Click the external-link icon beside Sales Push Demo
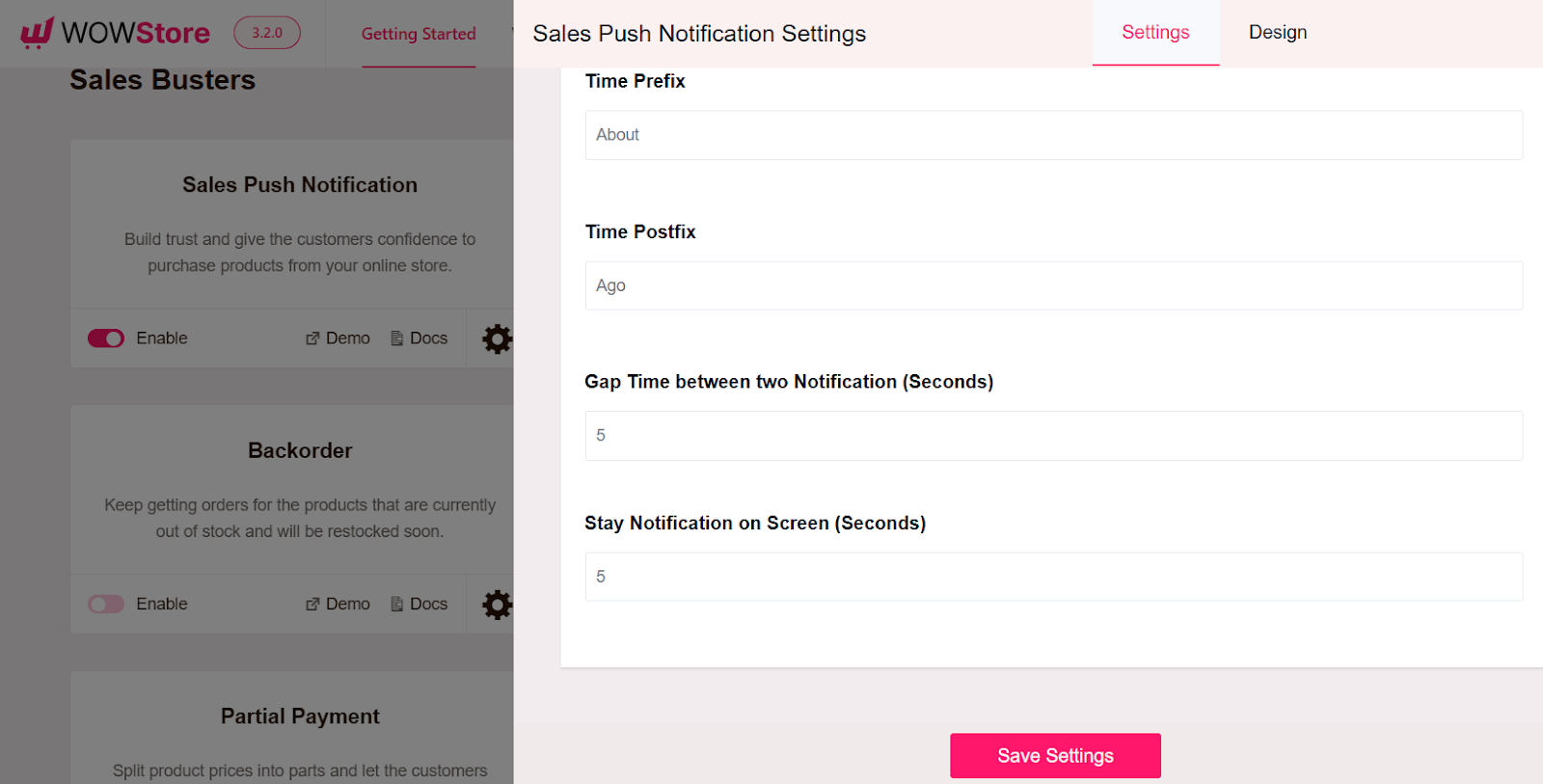 pos(311,338)
